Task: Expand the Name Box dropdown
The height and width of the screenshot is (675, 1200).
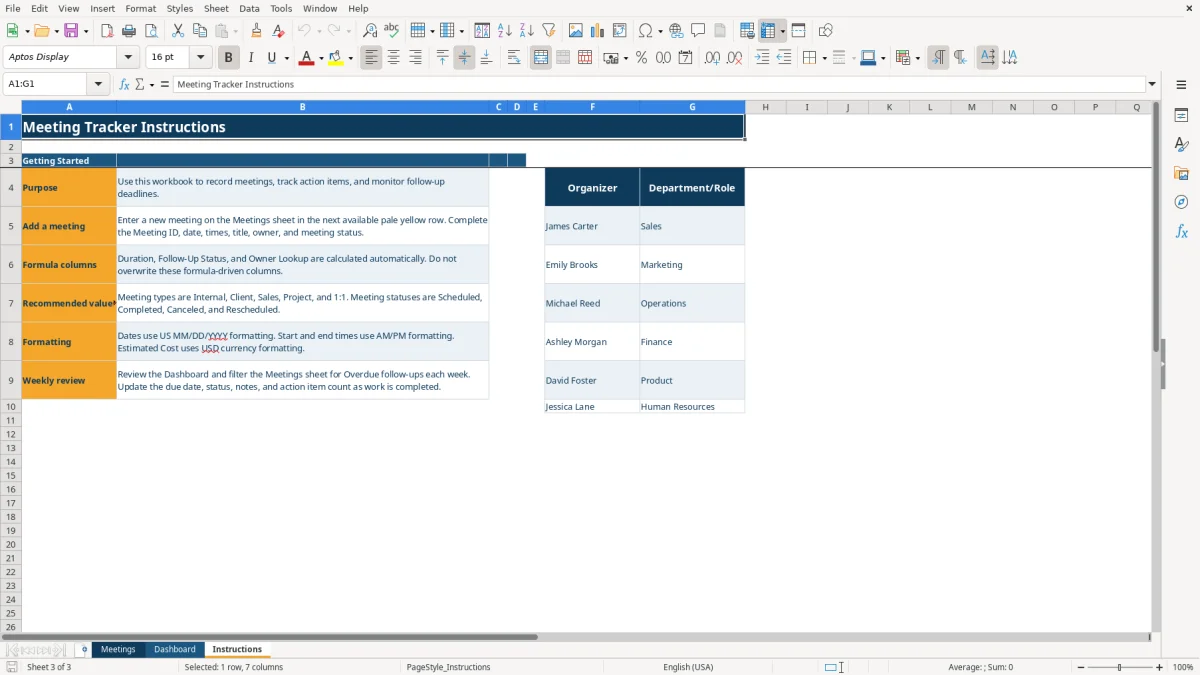Action: pos(98,84)
